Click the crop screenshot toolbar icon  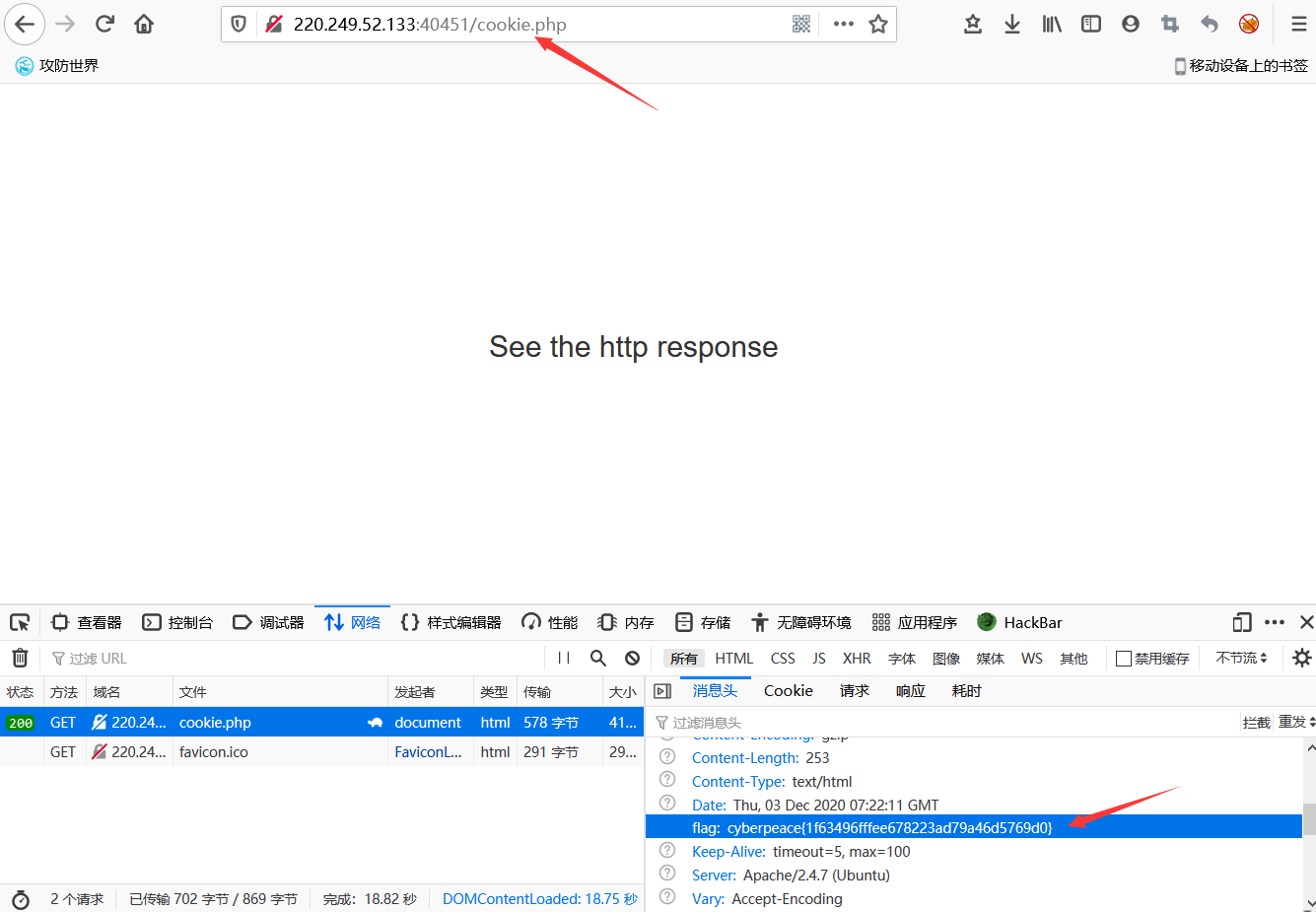1170,25
